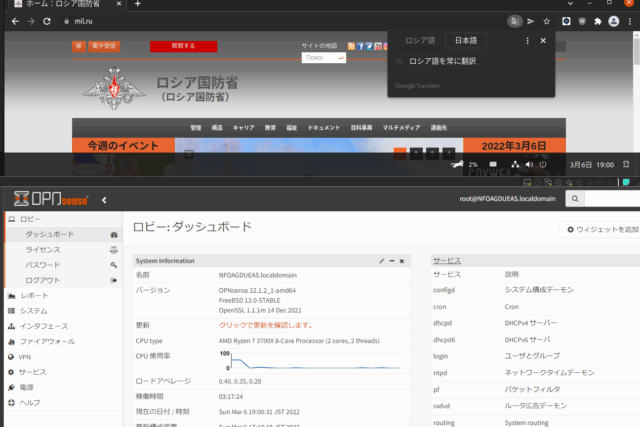
Task: Expand the レポート sidebar section
Action: tap(63, 296)
